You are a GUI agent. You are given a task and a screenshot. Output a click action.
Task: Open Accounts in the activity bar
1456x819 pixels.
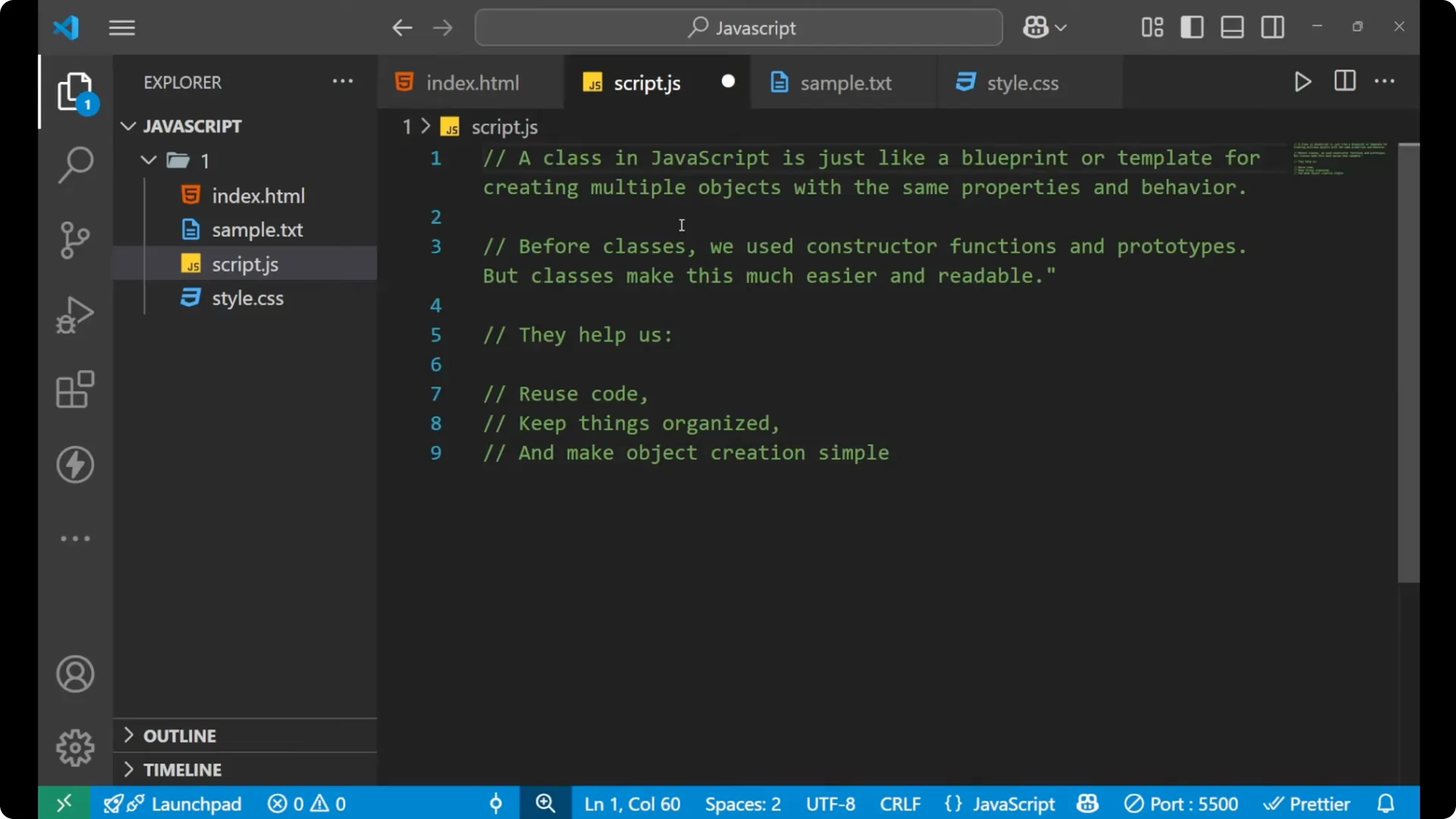(74, 674)
